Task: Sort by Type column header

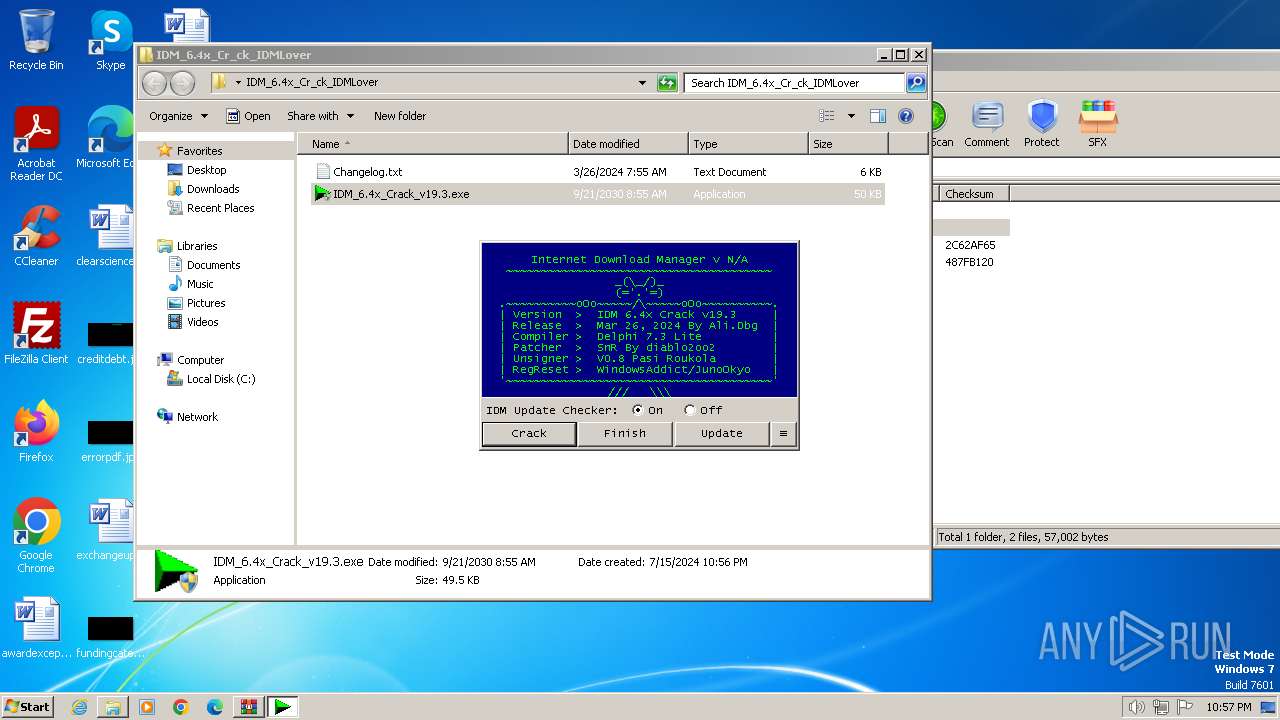Action: coord(748,144)
